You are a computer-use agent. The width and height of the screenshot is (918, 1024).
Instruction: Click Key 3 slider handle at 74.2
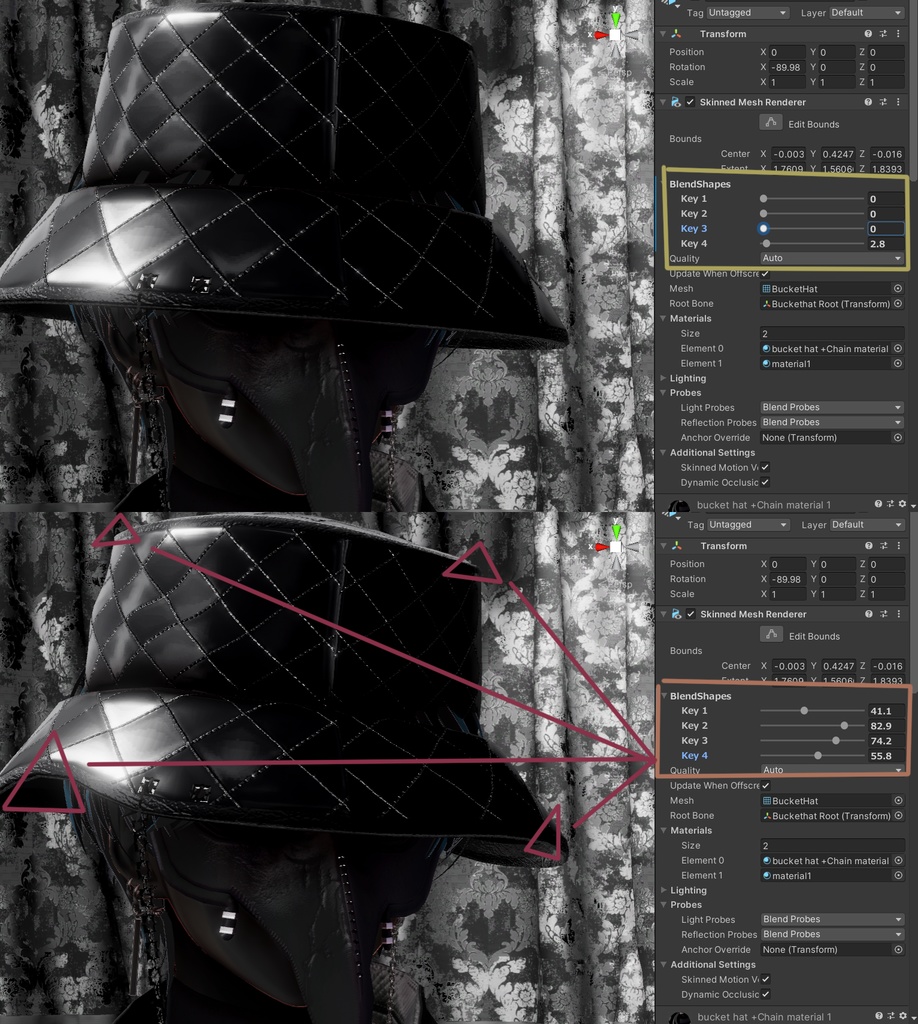(x=836, y=741)
